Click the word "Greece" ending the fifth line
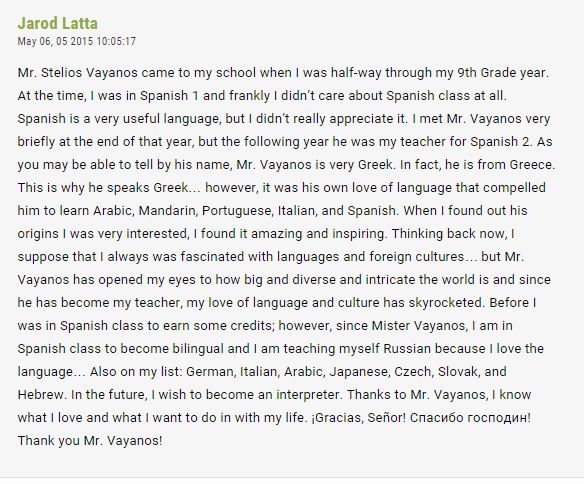 (531, 165)
